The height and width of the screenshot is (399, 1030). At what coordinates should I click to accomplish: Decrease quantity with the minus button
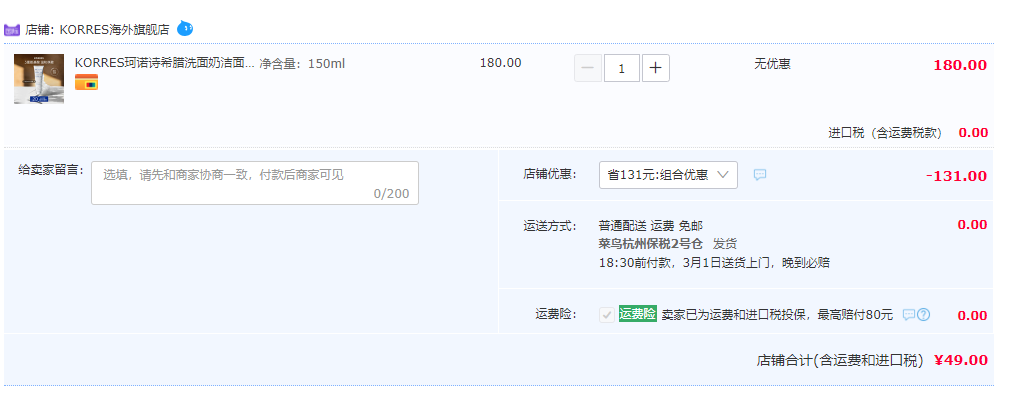pyautogui.click(x=588, y=68)
